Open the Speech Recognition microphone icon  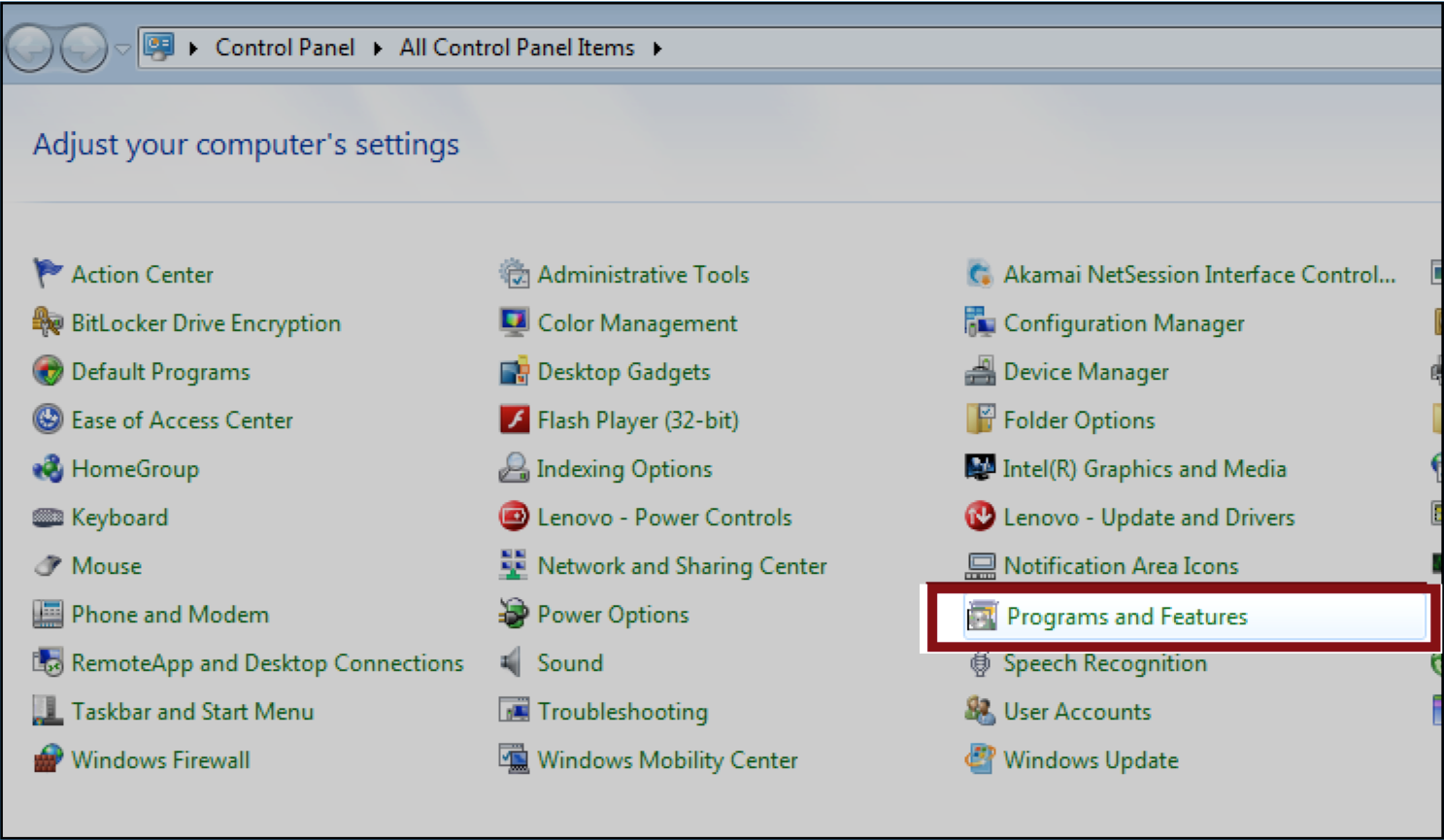(980, 663)
